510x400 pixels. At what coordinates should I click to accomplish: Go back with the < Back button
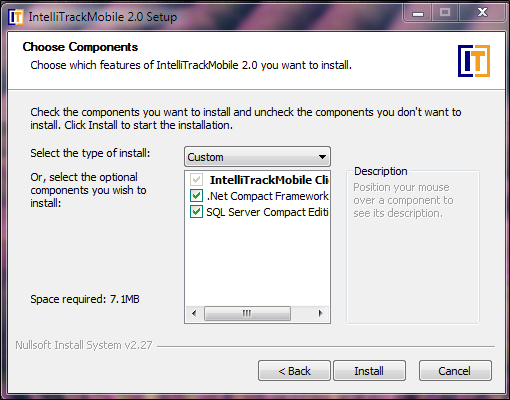coord(294,371)
